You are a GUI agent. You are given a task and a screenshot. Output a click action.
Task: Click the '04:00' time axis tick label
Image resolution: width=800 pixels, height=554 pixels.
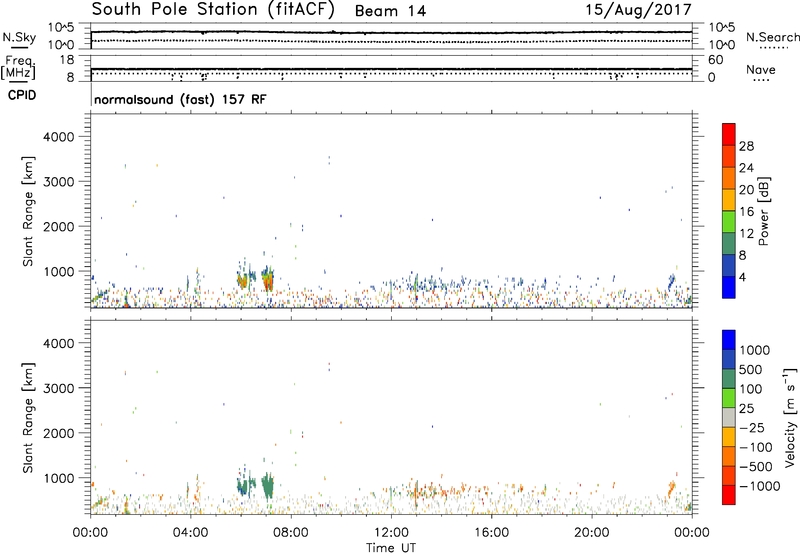click(190, 533)
